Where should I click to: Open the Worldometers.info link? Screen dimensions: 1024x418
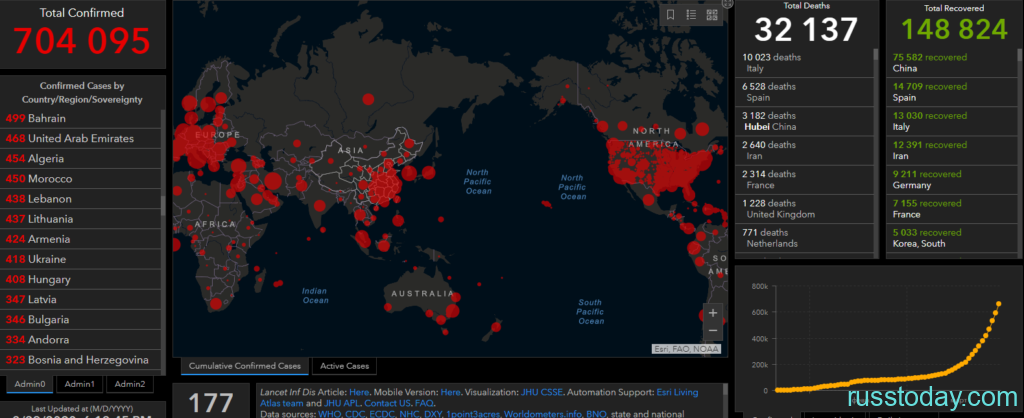coord(543,414)
